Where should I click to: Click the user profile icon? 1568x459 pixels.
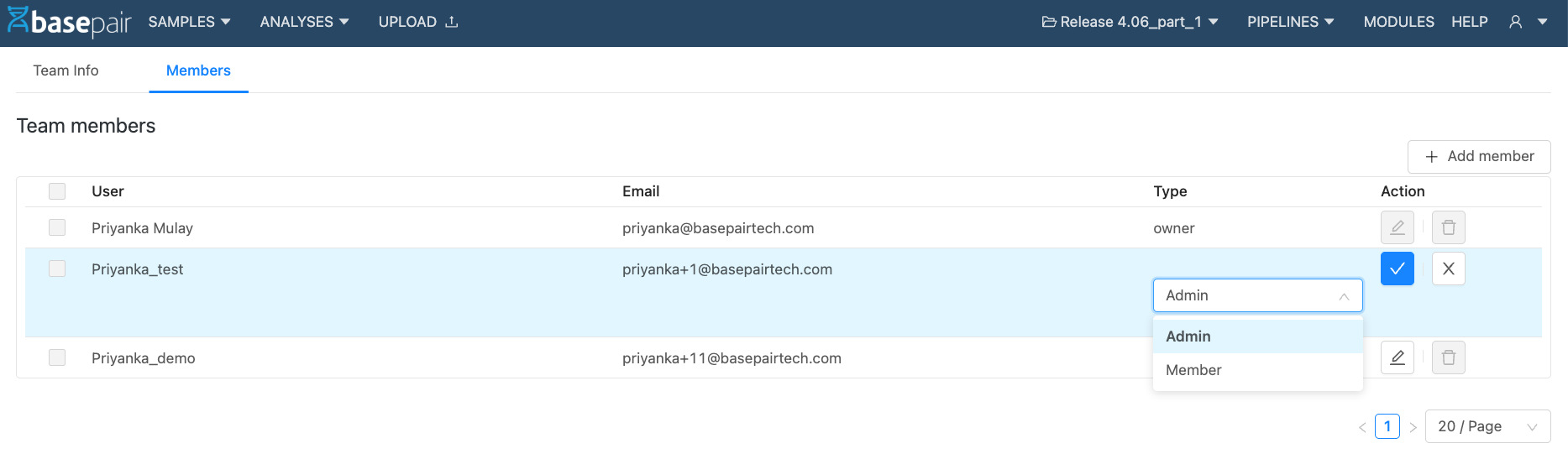click(1515, 22)
